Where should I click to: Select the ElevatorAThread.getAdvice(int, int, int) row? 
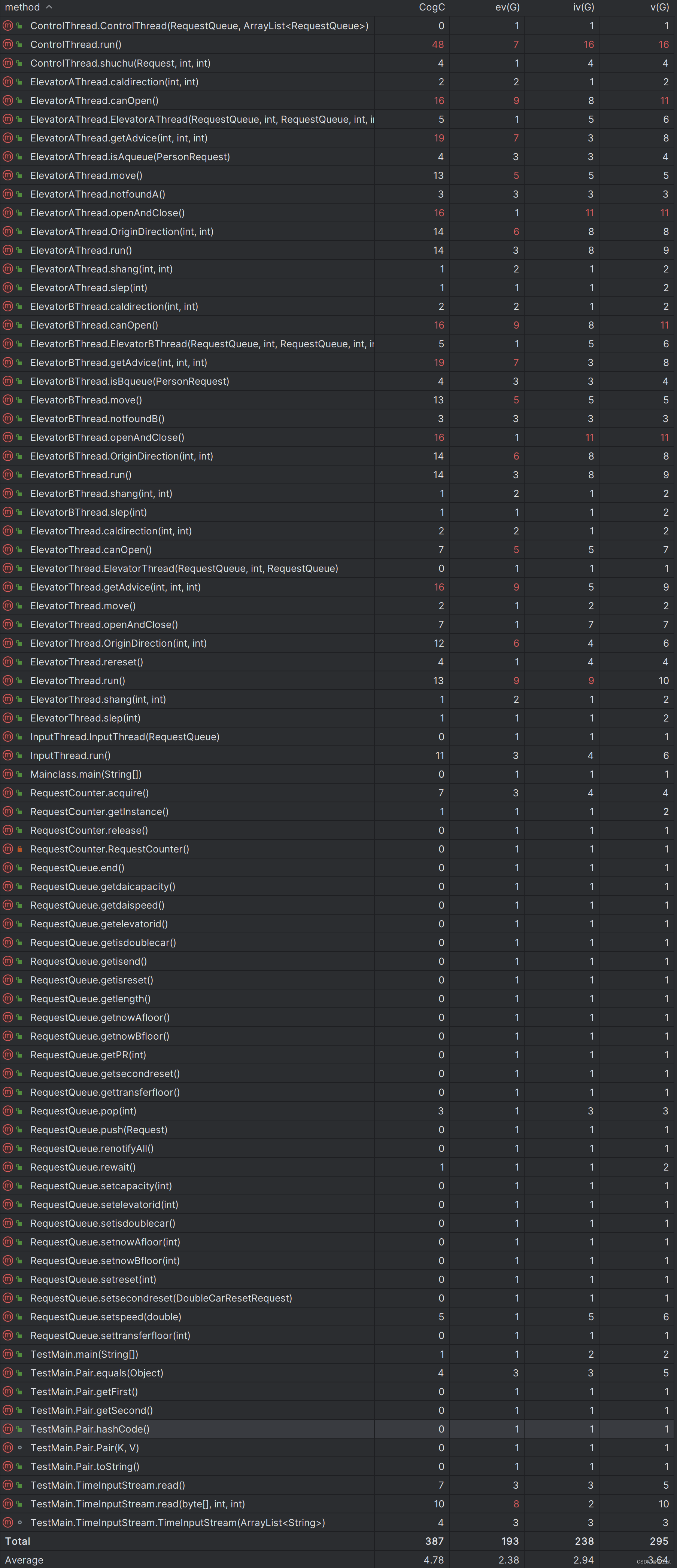coord(338,138)
